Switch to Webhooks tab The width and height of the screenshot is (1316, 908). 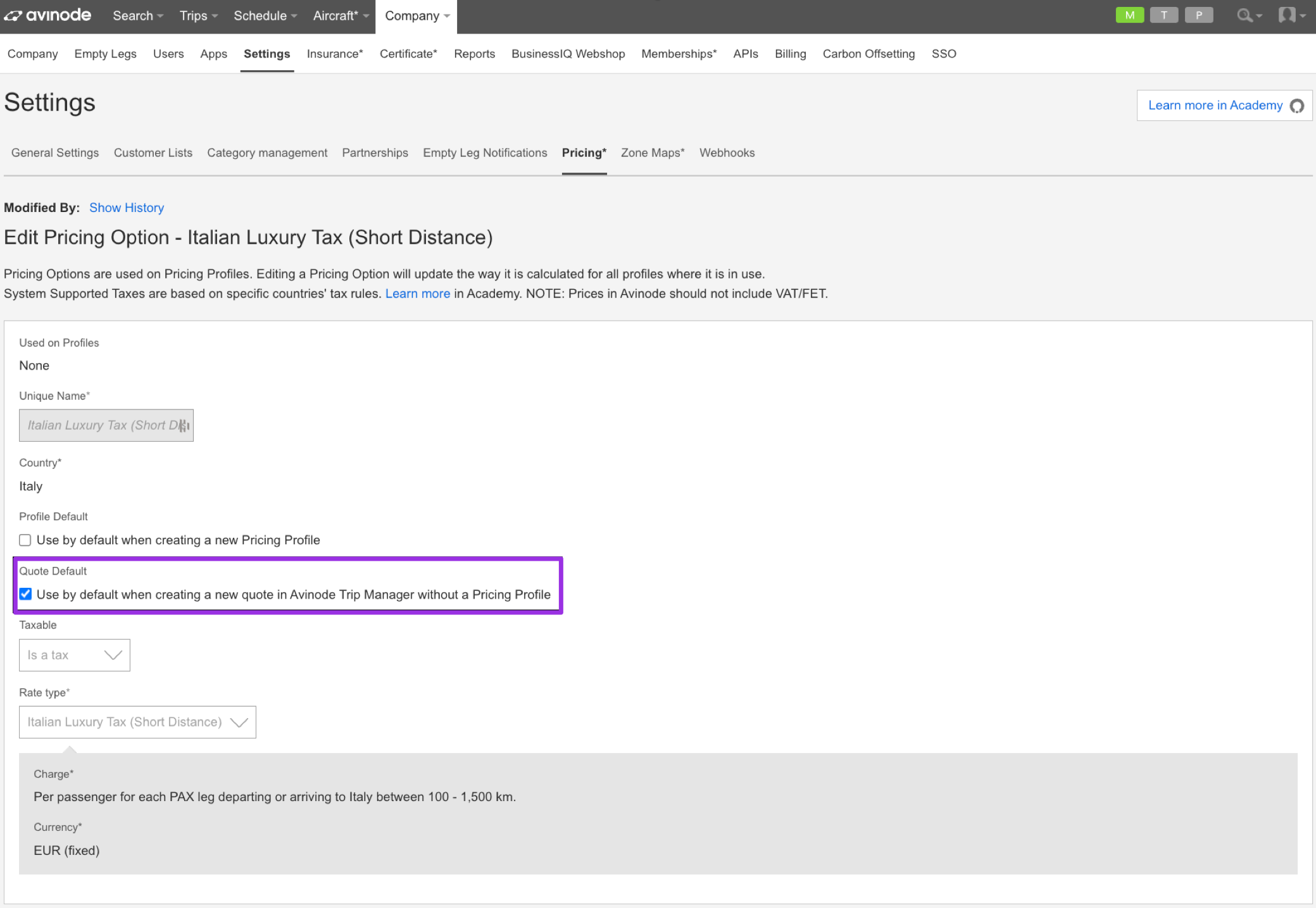[x=727, y=152]
